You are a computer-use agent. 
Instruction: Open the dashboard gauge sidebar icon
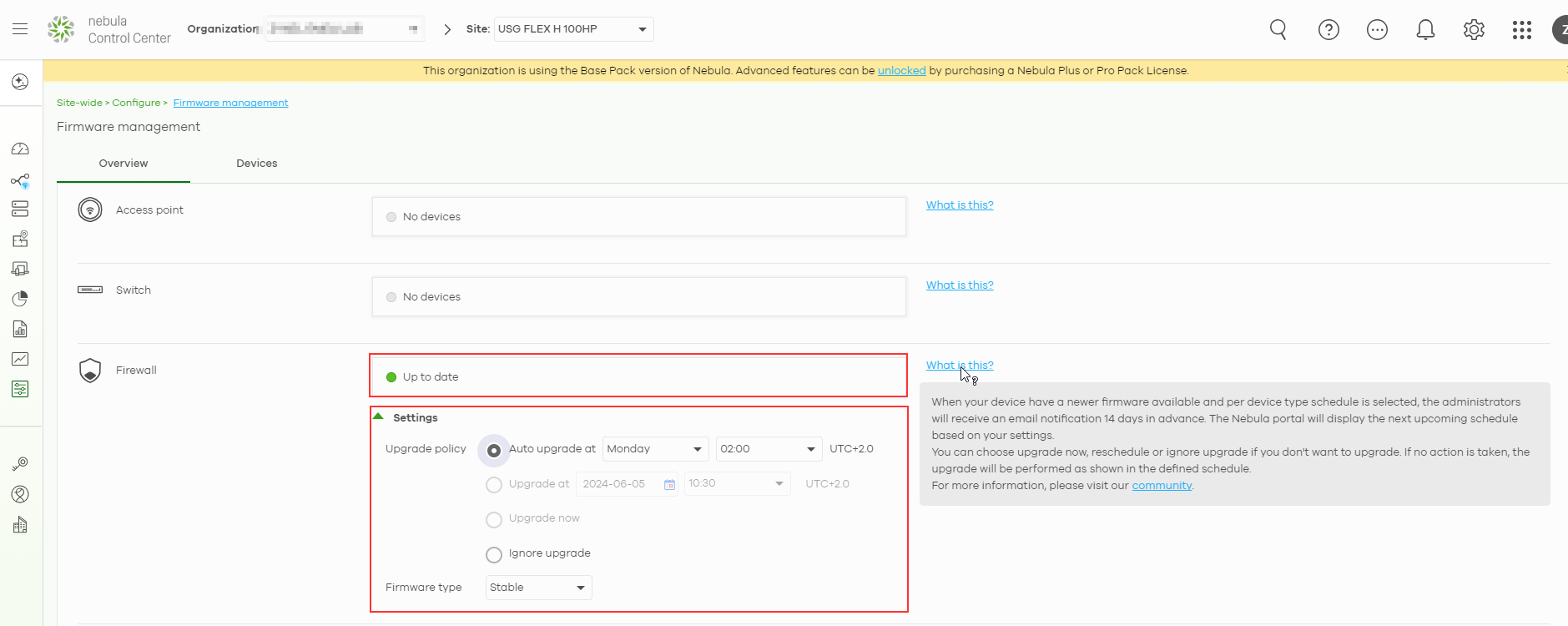pyautogui.click(x=20, y=149)
